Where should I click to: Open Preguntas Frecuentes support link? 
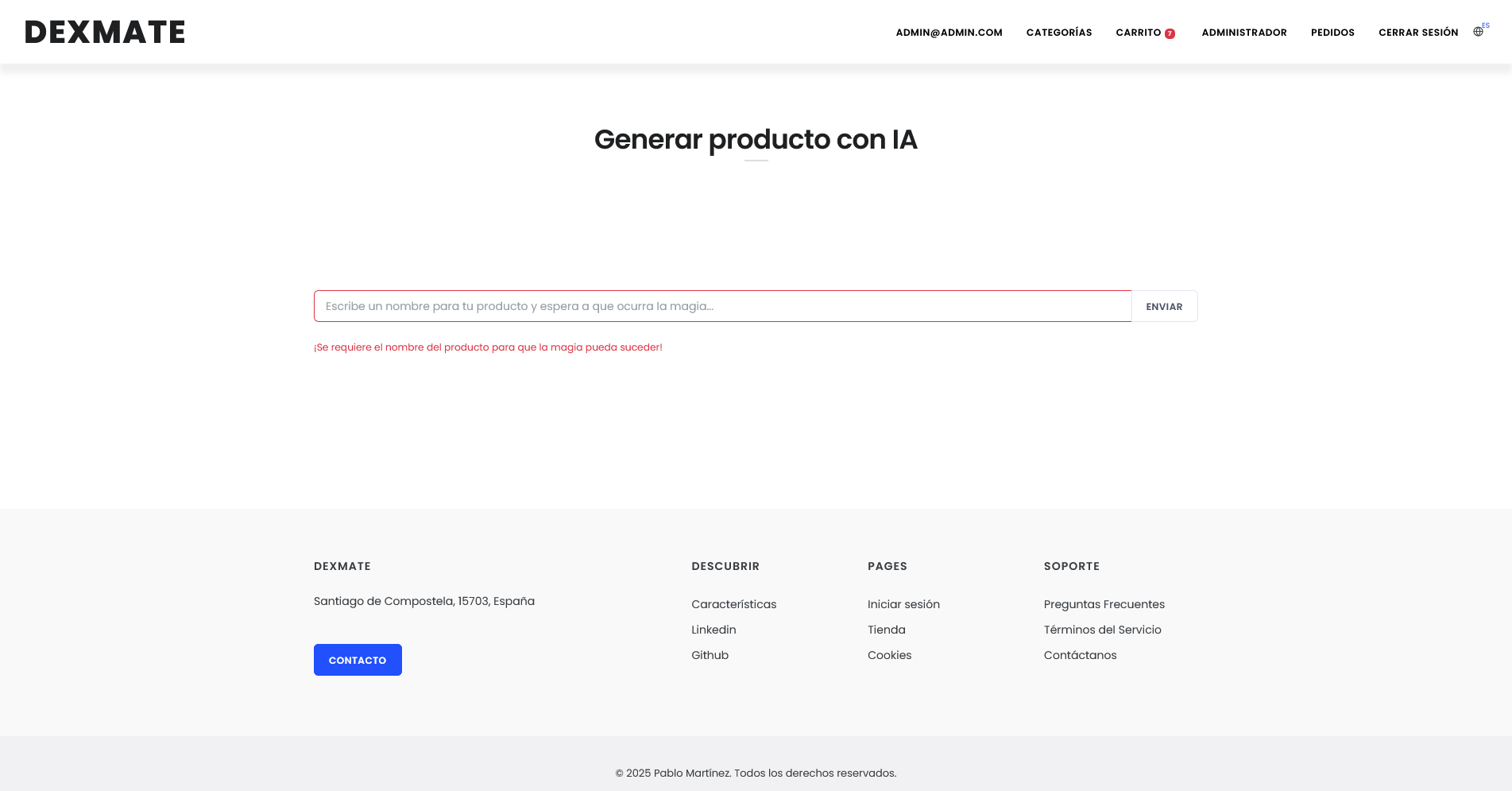click(1104, 604)
